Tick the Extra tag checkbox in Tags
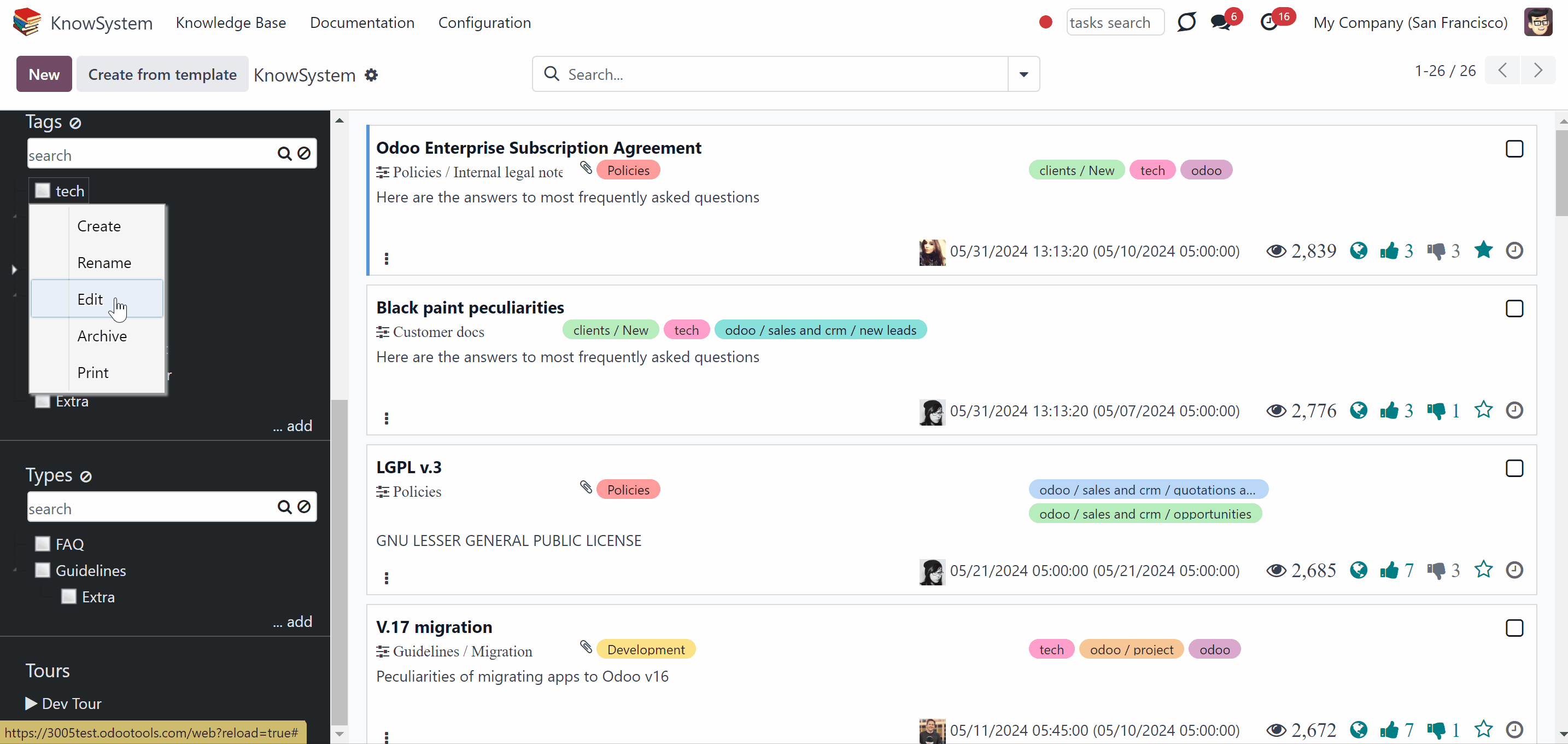 (43, 401)
